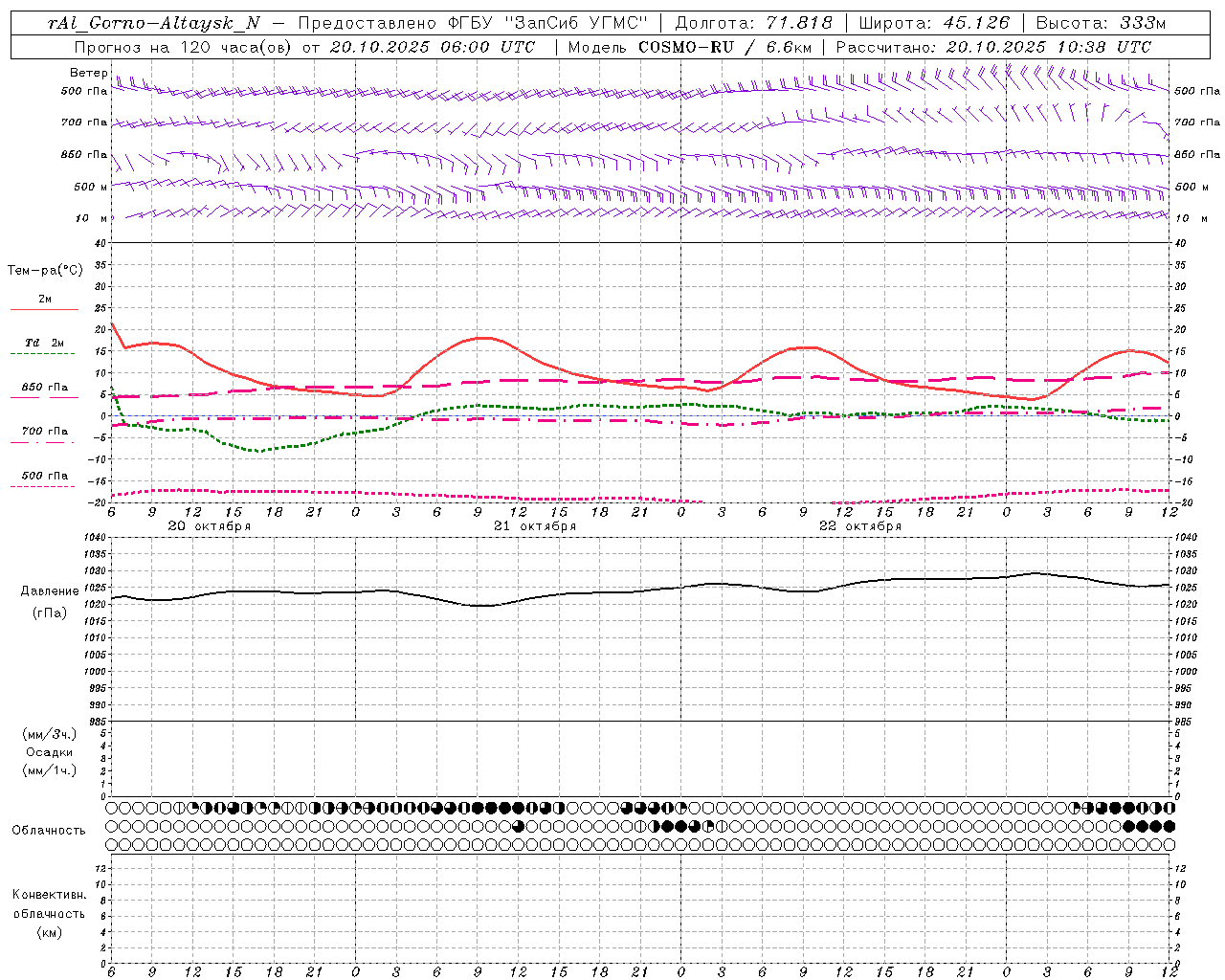The height and width of the screenshot is (980, 1225).
Task: Click the 22 октября date label
Action: (860, 526)
